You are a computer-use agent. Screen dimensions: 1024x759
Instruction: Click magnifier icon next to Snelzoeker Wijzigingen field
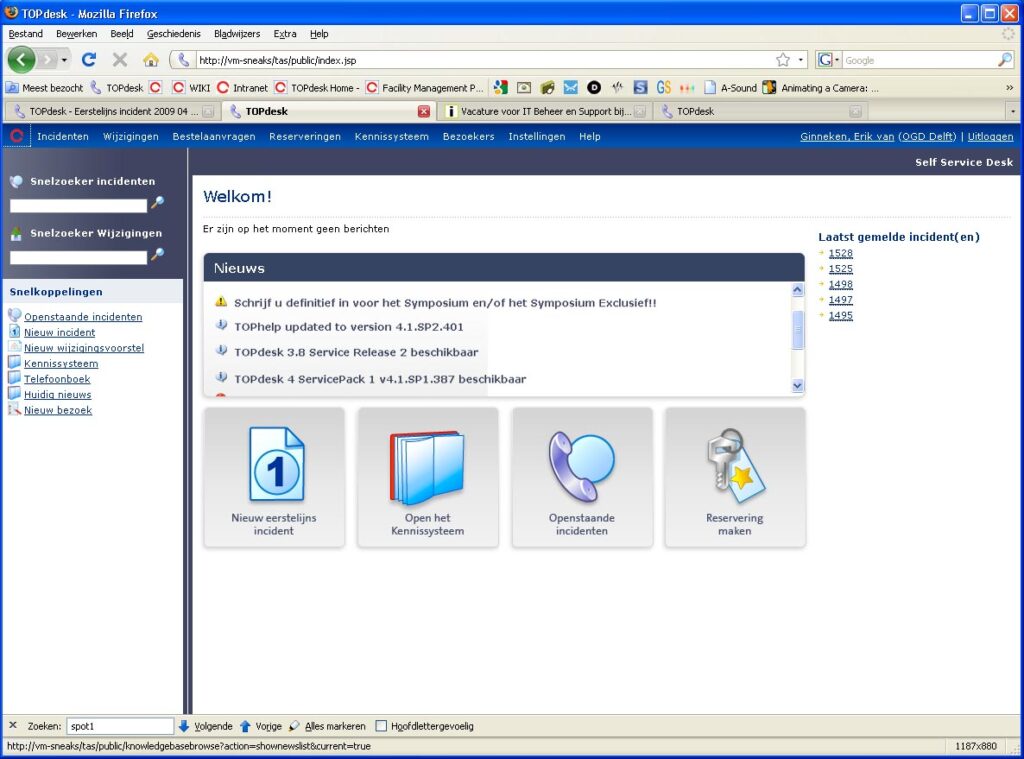[x=157, y=256]
